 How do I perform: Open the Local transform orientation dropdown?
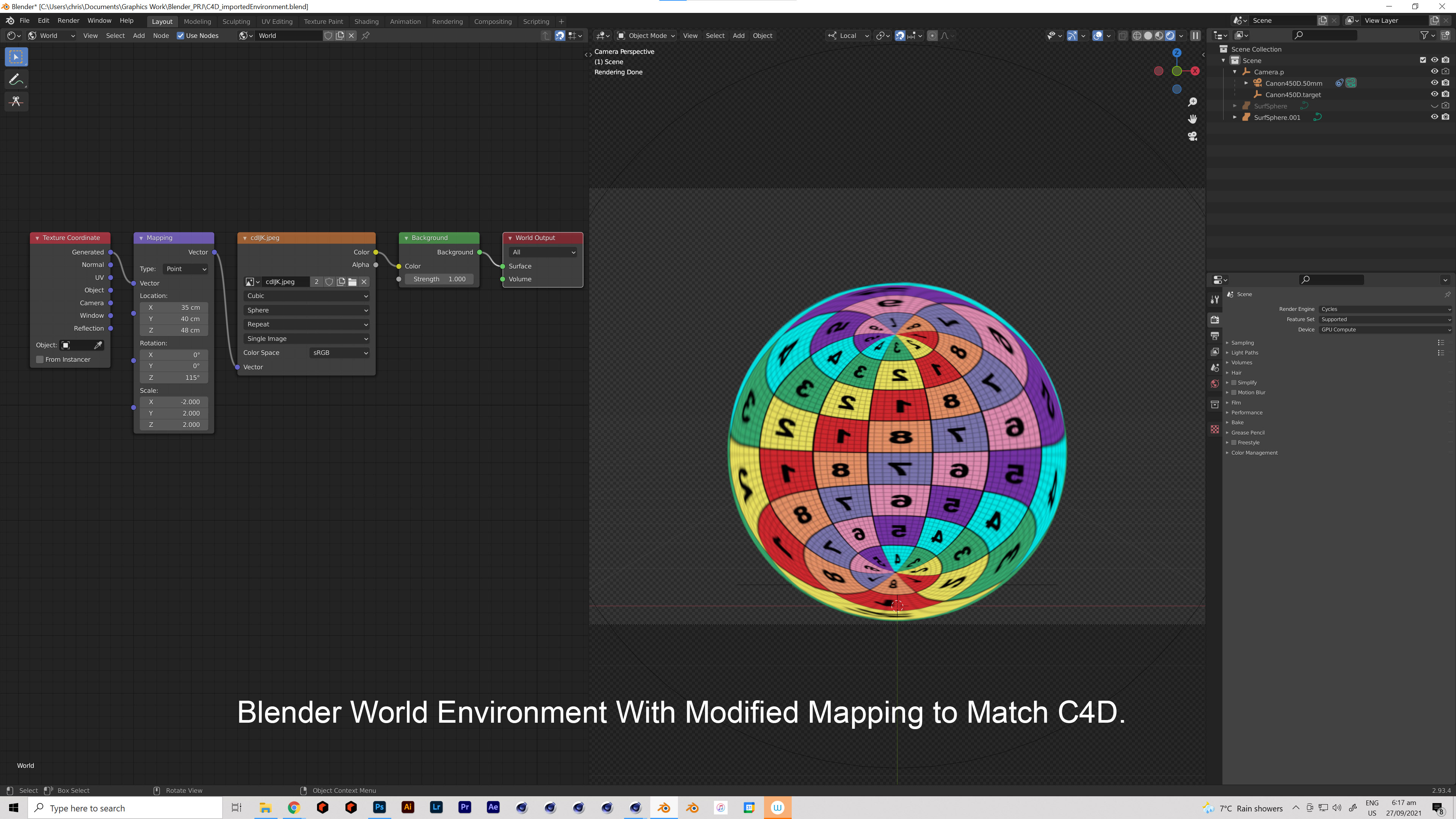tap(849, 36)
